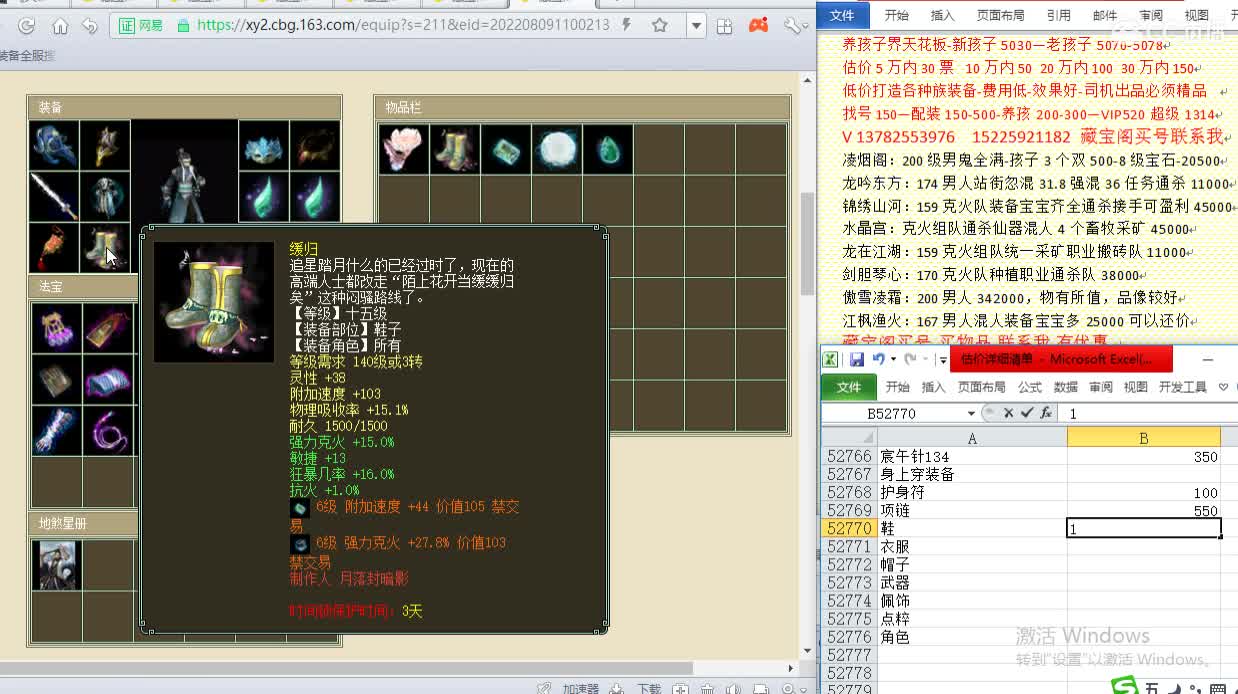This screenshot has width=1238, height=694.
Task: Select the warrior card in 地煞星册 panel
Action: (57, 565)
